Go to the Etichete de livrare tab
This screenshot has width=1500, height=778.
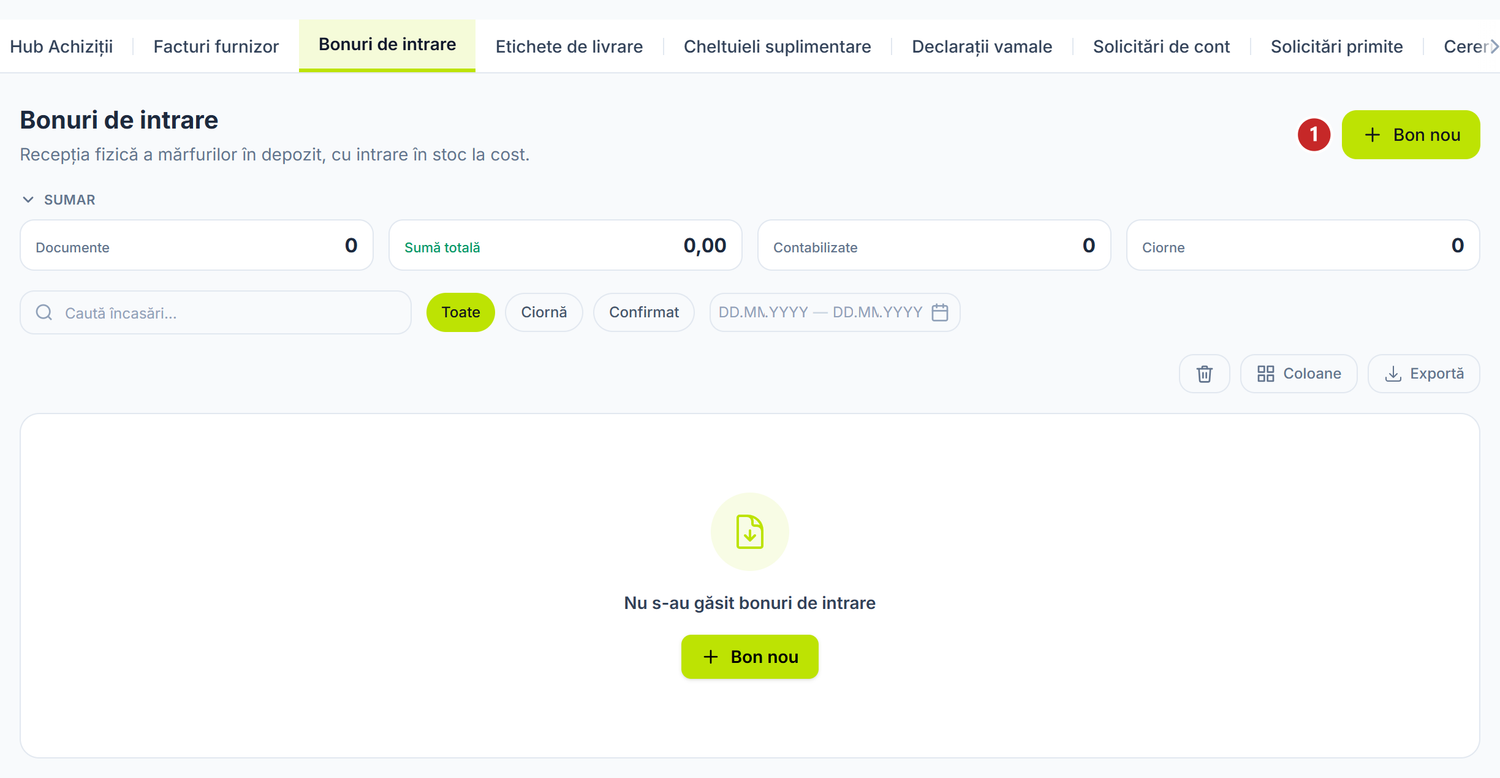(x=569, y=46)
